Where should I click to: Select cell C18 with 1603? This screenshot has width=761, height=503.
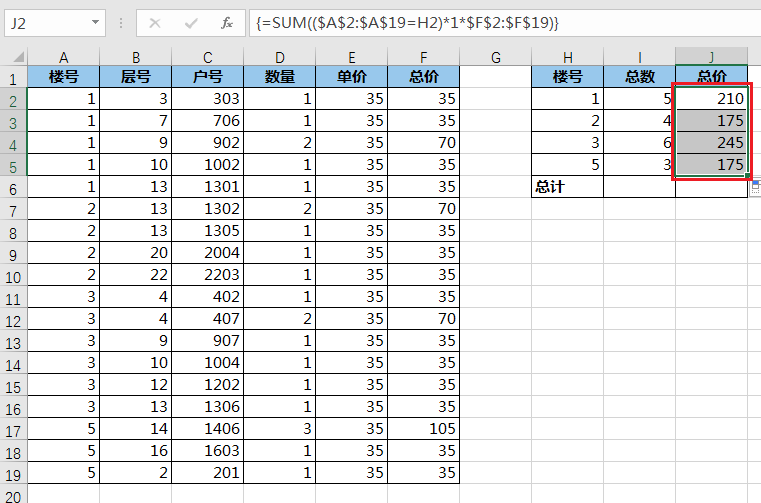(x=207, y=451)
